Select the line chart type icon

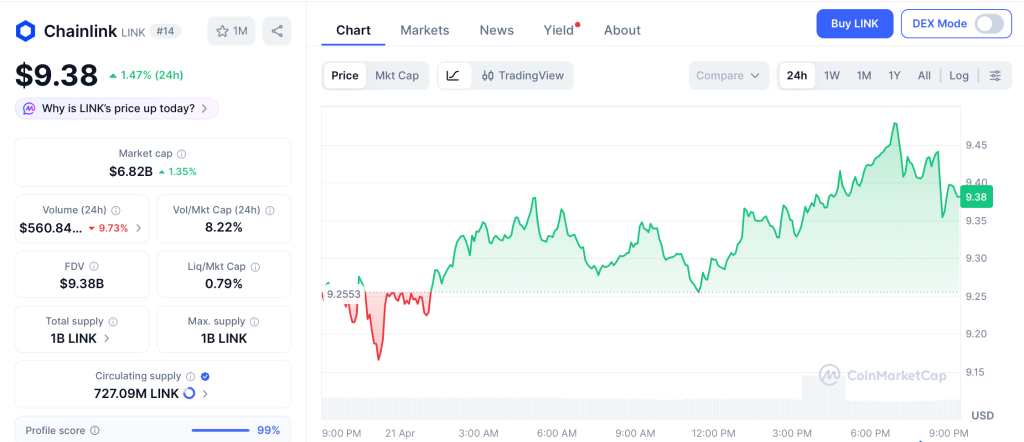[453, 75]
